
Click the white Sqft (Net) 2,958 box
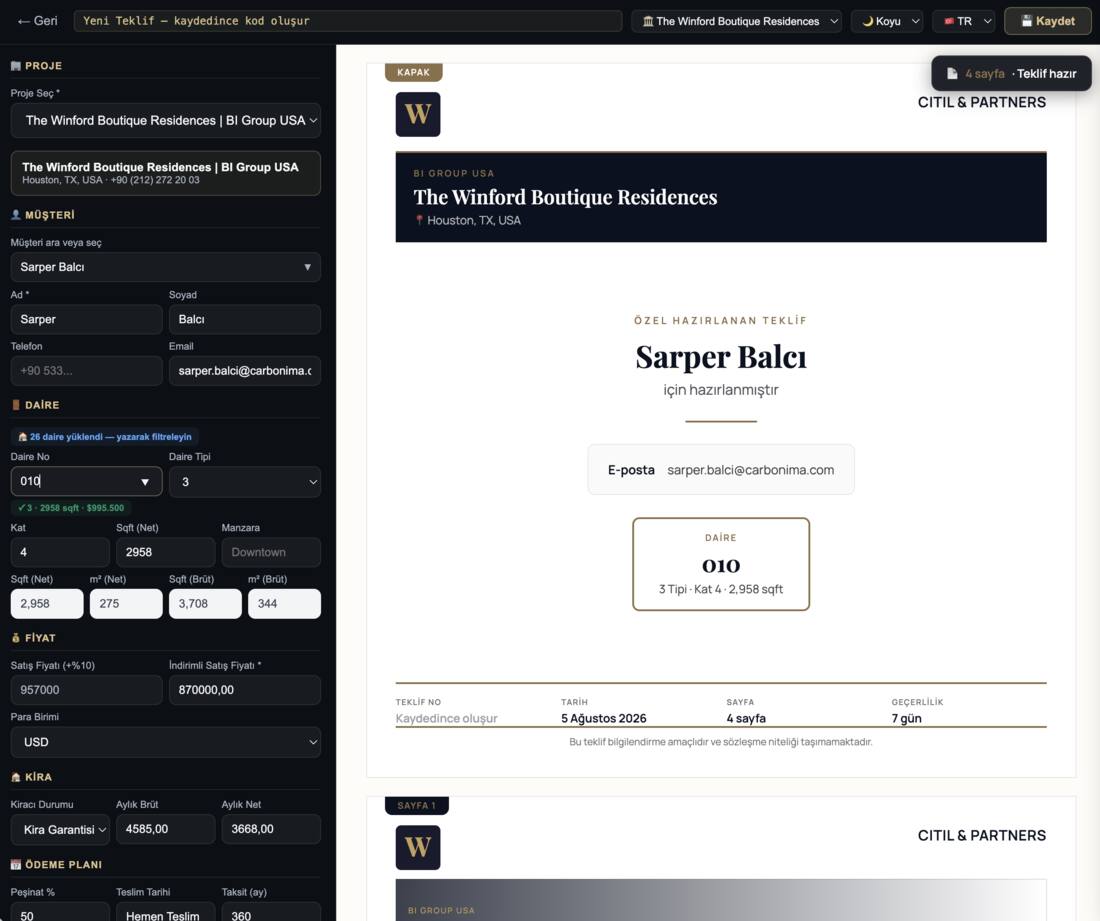click(47, 603)
